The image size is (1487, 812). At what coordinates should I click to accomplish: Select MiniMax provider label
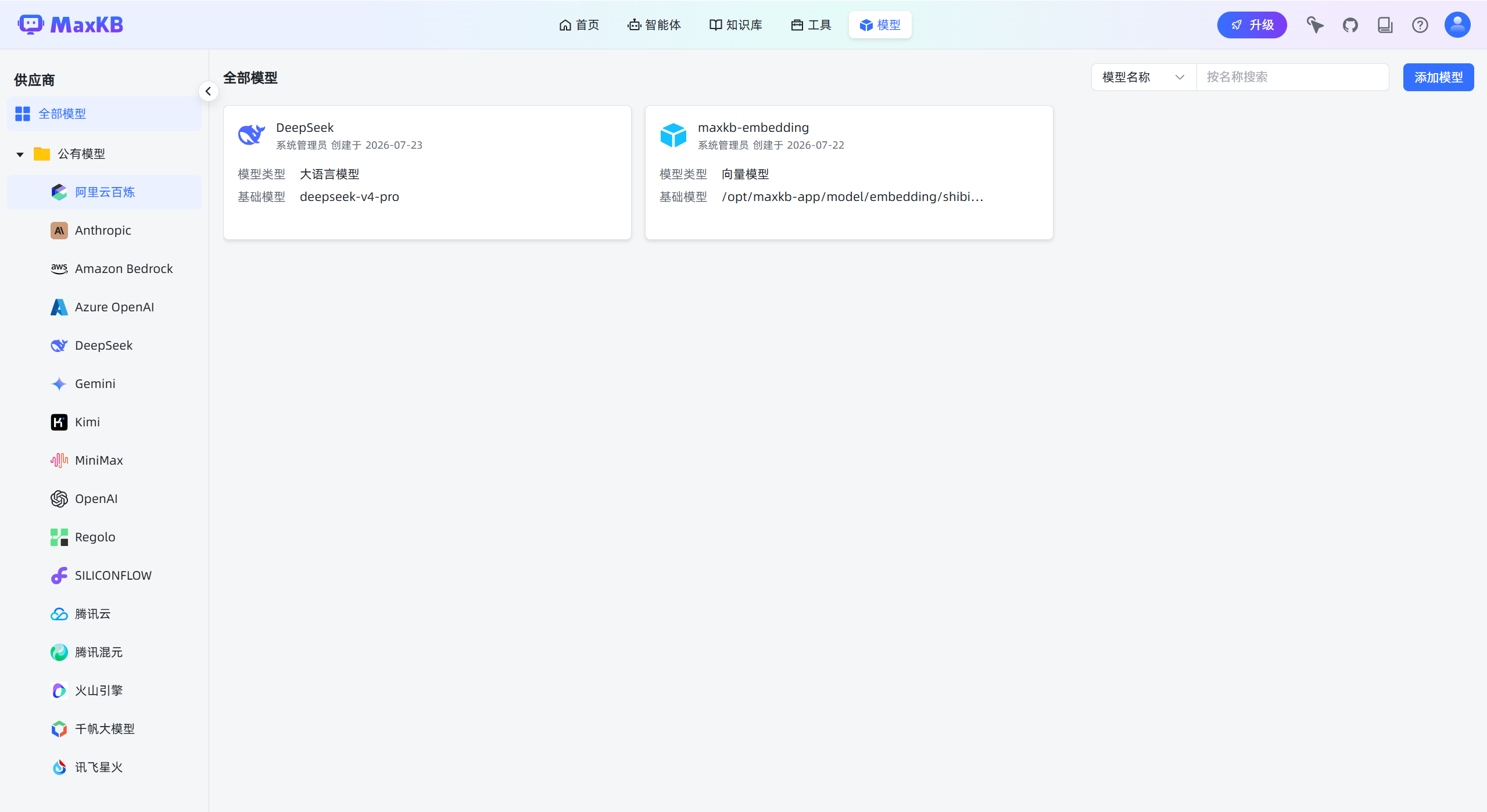point(99,461)
